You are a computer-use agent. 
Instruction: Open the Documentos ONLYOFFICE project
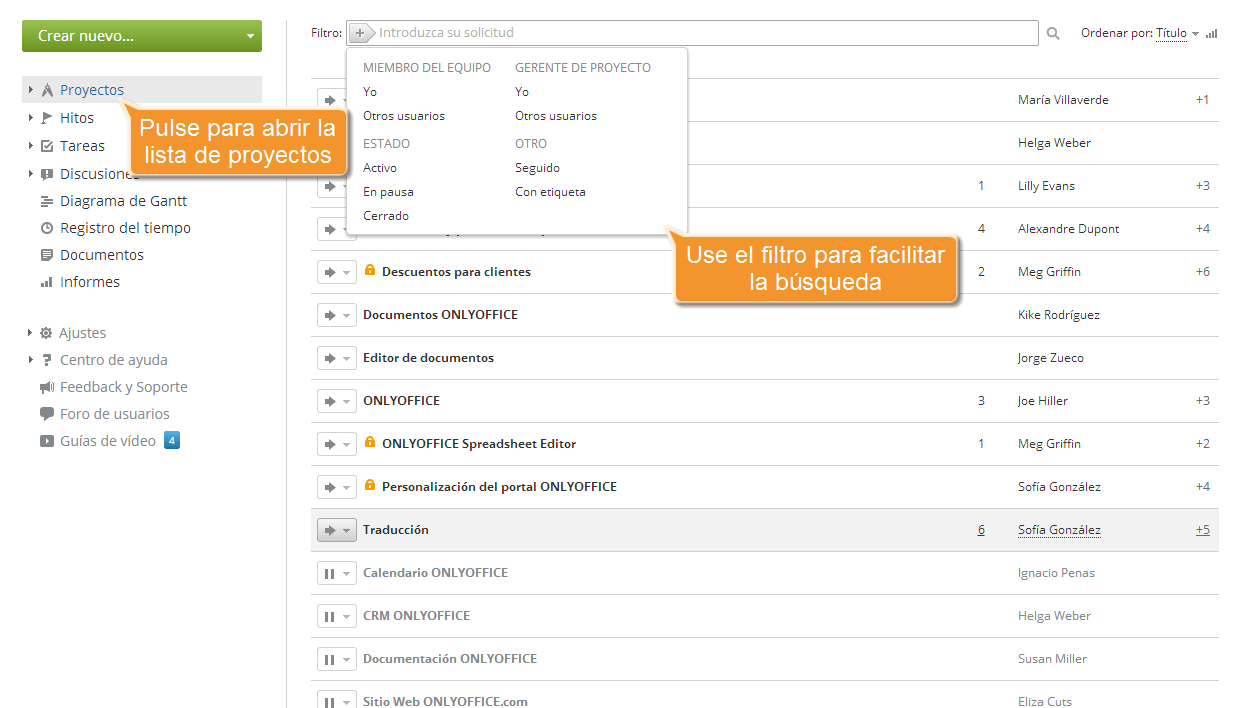[x=440, y=315]
